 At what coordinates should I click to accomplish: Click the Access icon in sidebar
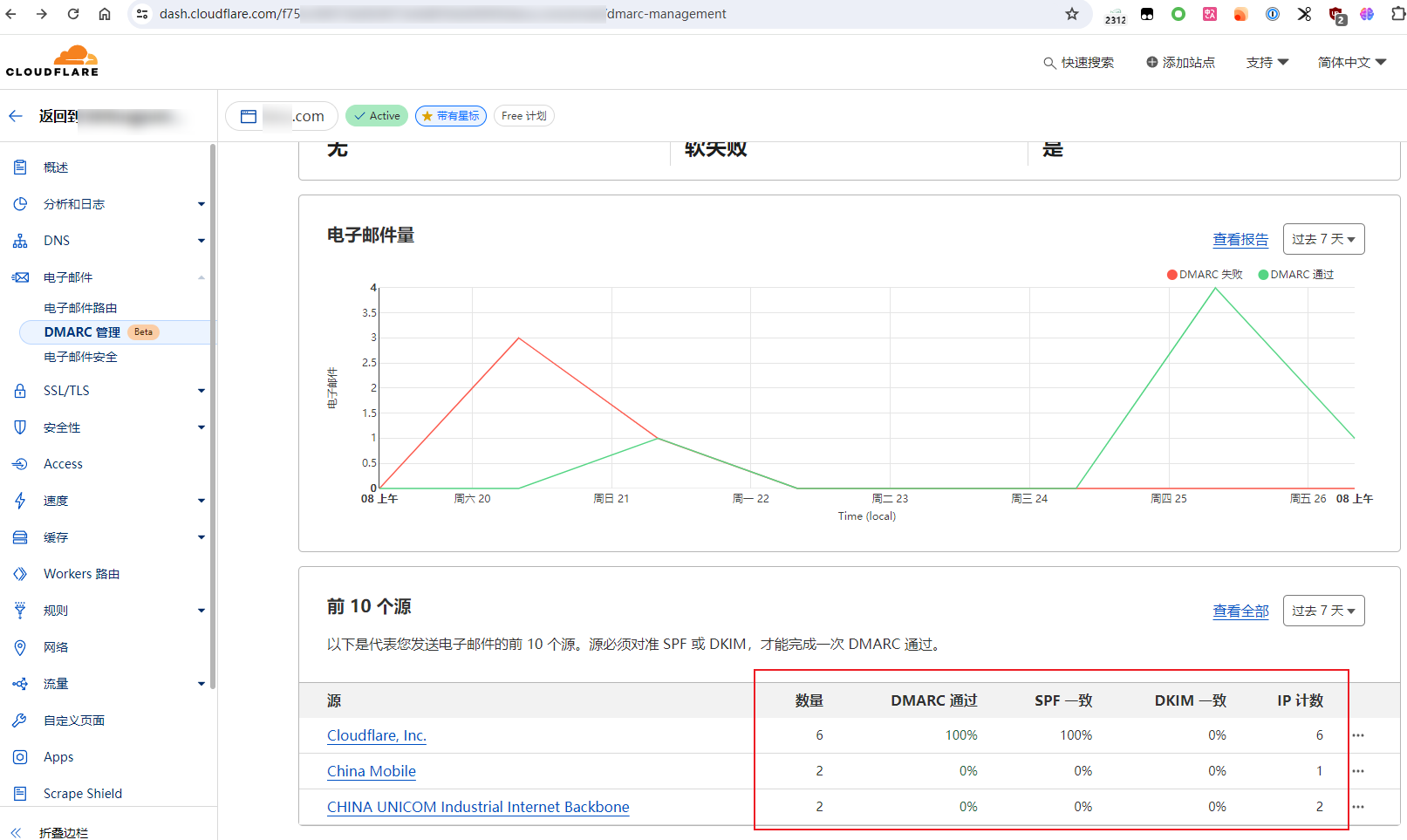(x=20, y=463)
